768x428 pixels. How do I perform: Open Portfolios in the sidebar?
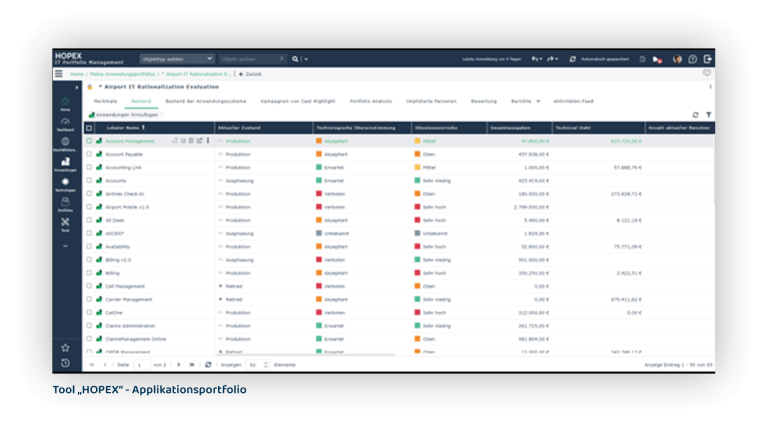[x=65, y=205]
